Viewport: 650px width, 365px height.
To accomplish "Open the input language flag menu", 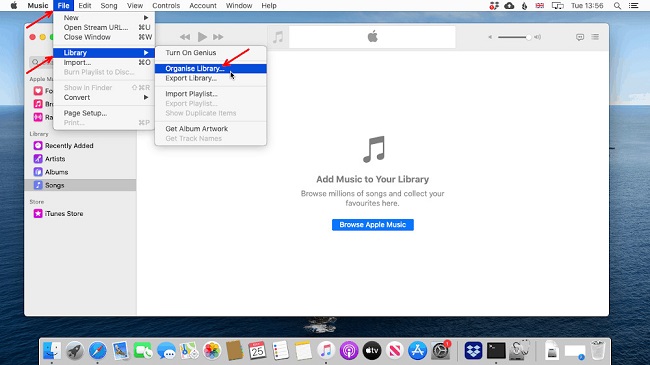I will click(x=539, y=5).
